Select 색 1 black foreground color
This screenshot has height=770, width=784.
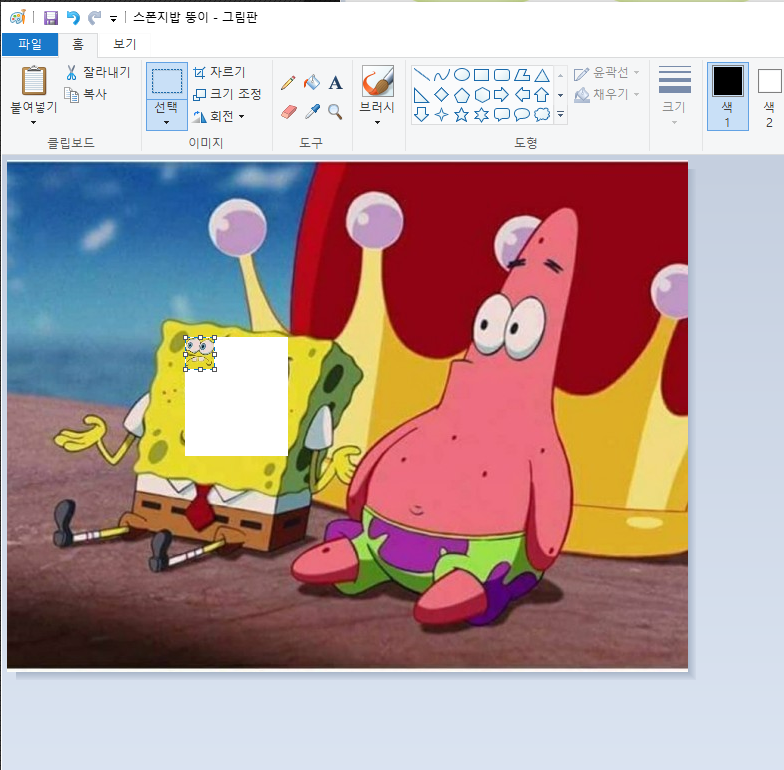pyautogui.click(x=728, y=96)
